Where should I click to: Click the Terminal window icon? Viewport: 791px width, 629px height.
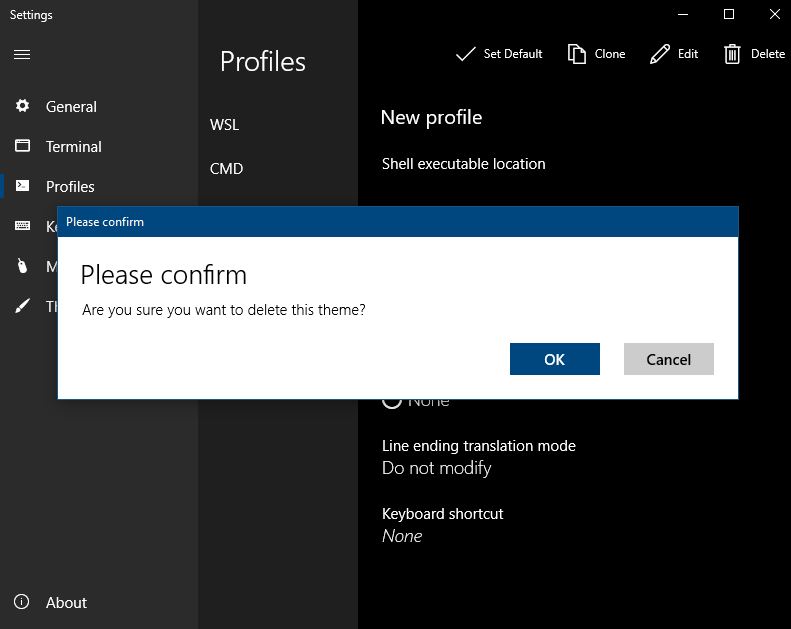pos(22,146)
